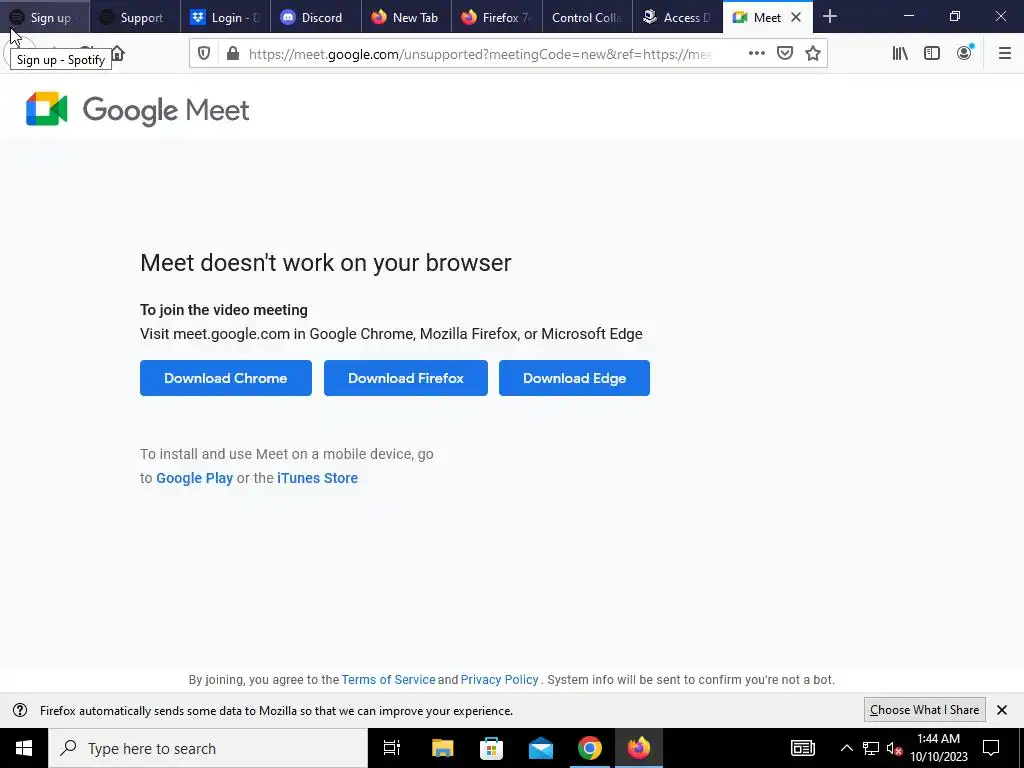This screenshot has width=1024, height=768.
Task: Click the Download Firefox button
Action: click(x=406, y=377)
